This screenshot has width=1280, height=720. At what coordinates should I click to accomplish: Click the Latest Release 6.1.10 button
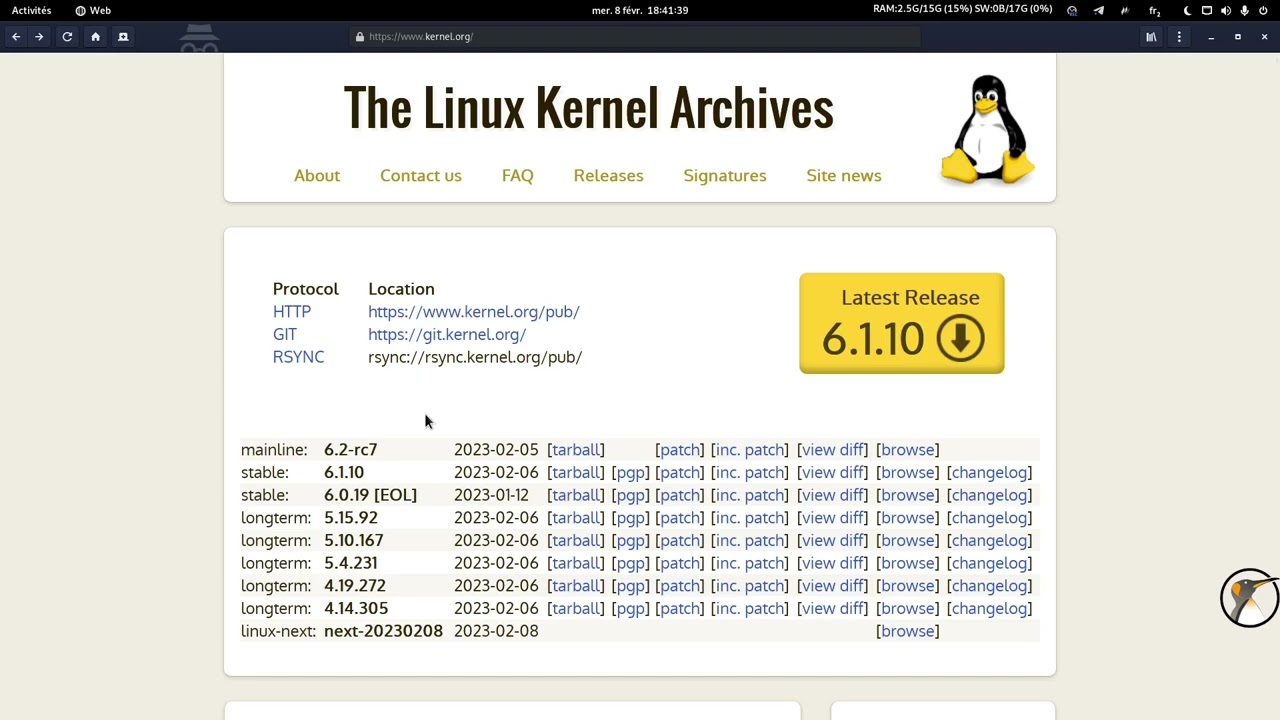tap(902, 323)
